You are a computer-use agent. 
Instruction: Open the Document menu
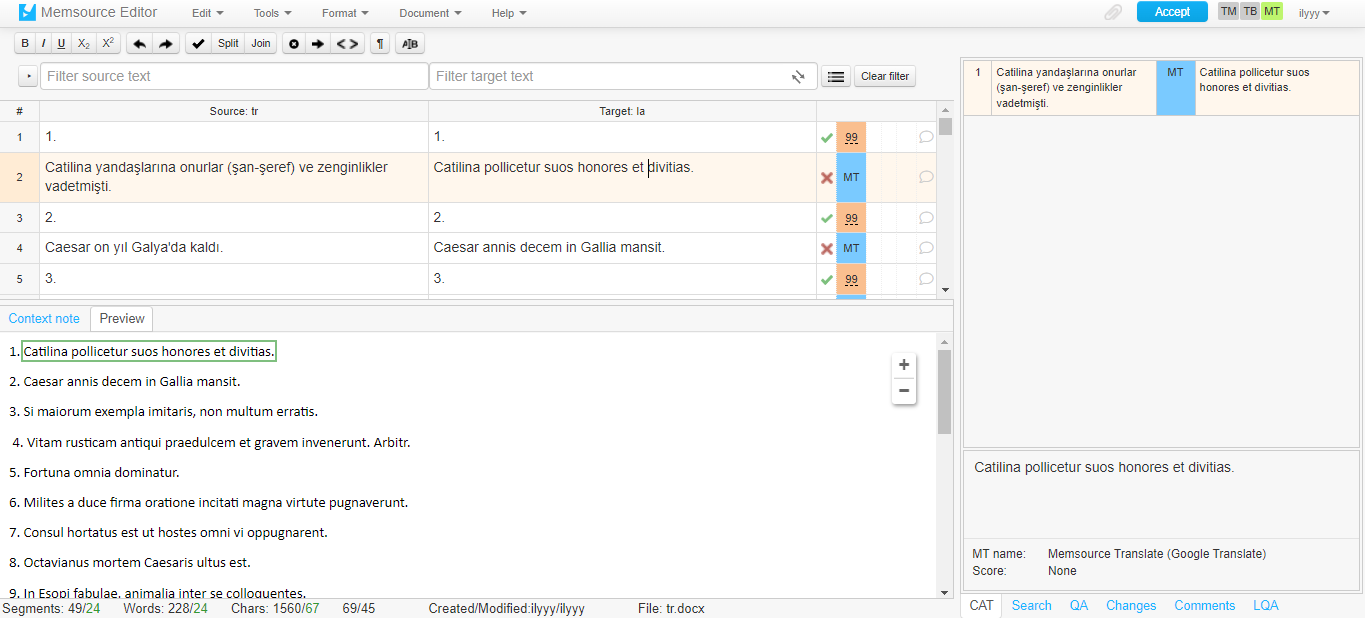pyautogui.click(x=430, y=13)
